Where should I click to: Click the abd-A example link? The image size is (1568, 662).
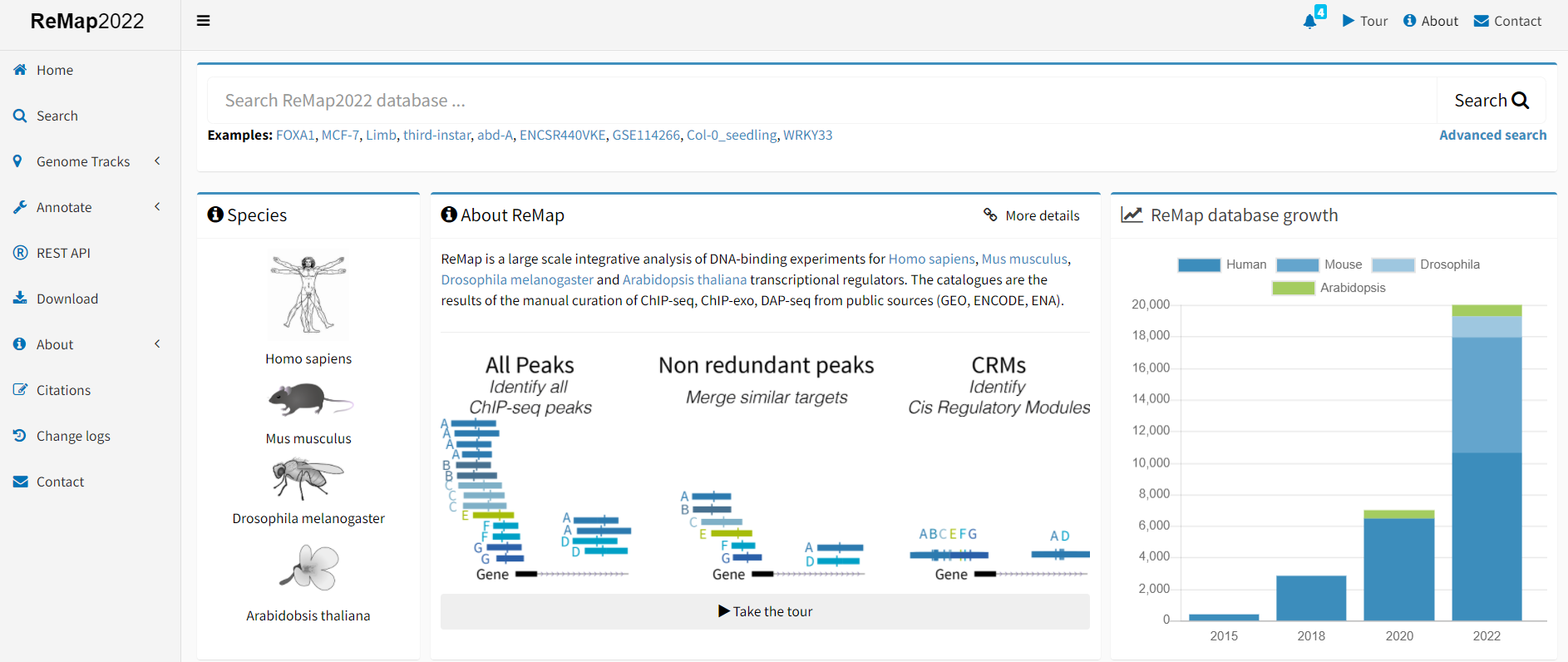(495, 135)
